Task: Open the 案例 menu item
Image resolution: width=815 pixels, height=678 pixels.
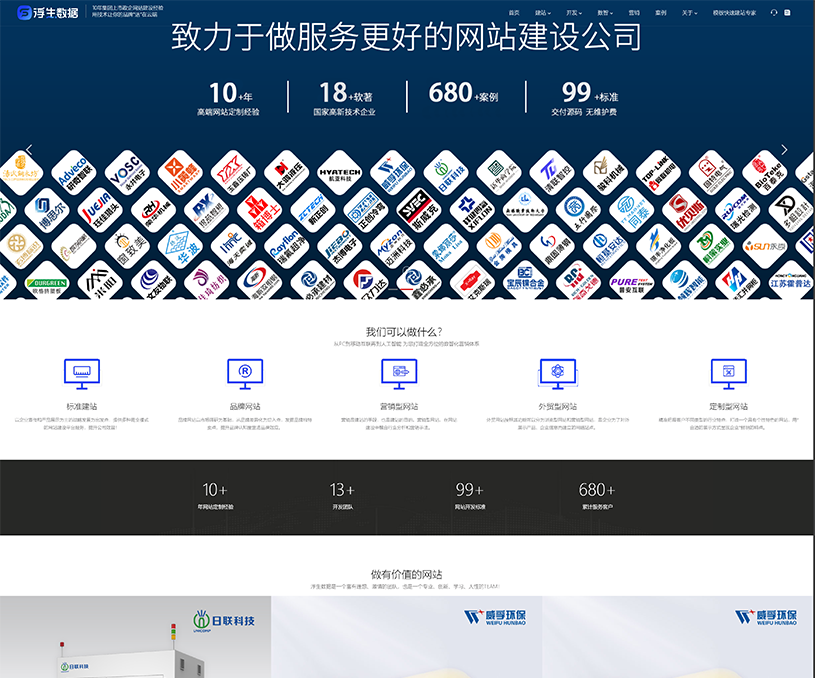Action: pyautogui.click(x=661, y=13)
